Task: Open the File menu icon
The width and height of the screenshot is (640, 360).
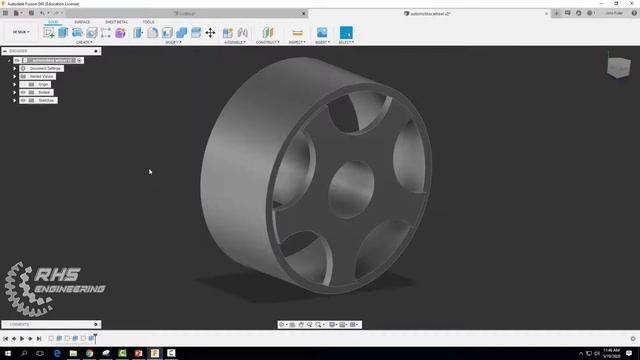Action: [18, 13]
